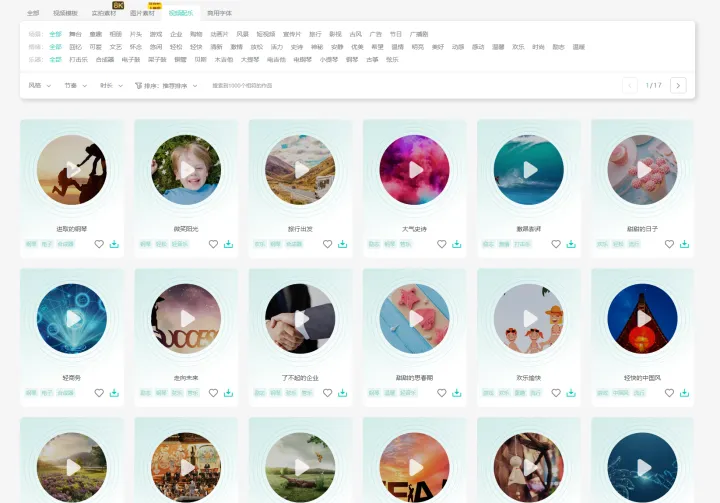Like the 激昂激情 track
Image resolution: width=720 pixels, height=503 pixels.
[556, 244]
